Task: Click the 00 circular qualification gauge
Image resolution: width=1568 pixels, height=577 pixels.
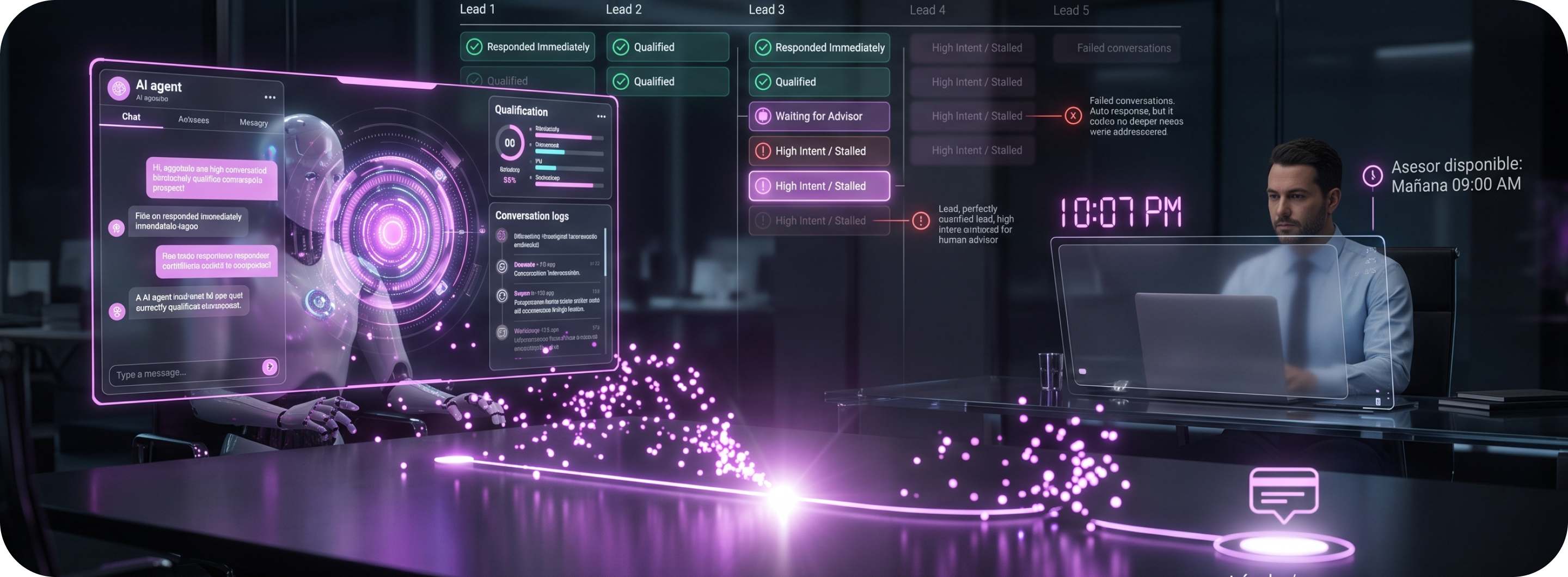Action: pyautogui.click(x=510, y=143)
